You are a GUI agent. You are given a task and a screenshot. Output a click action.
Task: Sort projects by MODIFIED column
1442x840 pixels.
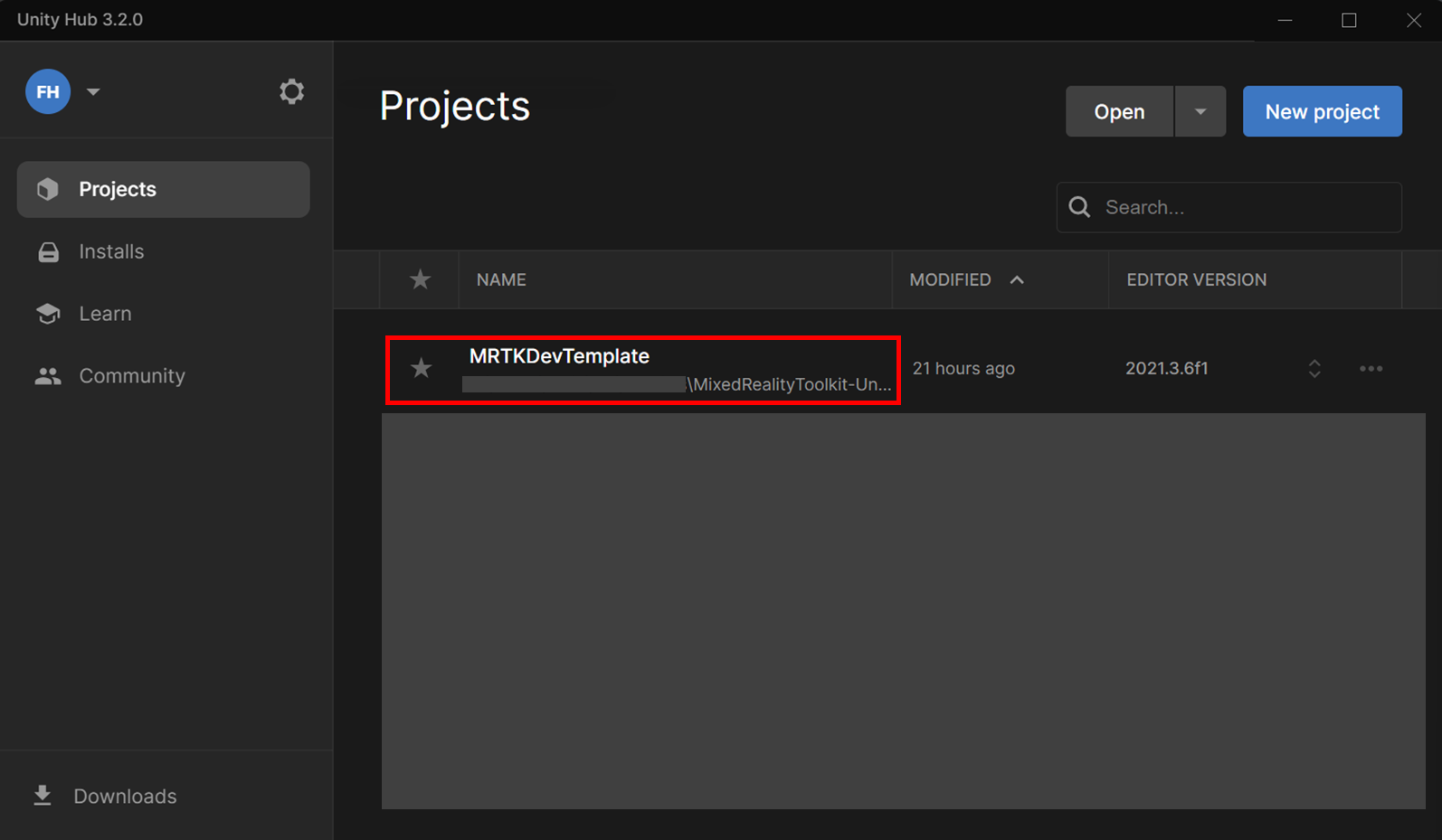click(950, 279)
